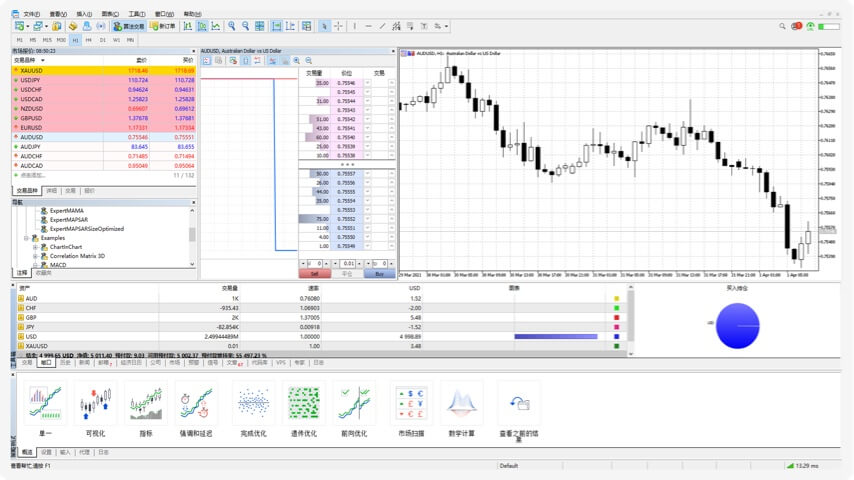Screen dimensions: 854x480
Task: Expand the Correlation Matrix 3D node
Action: (x=35, y=256)
